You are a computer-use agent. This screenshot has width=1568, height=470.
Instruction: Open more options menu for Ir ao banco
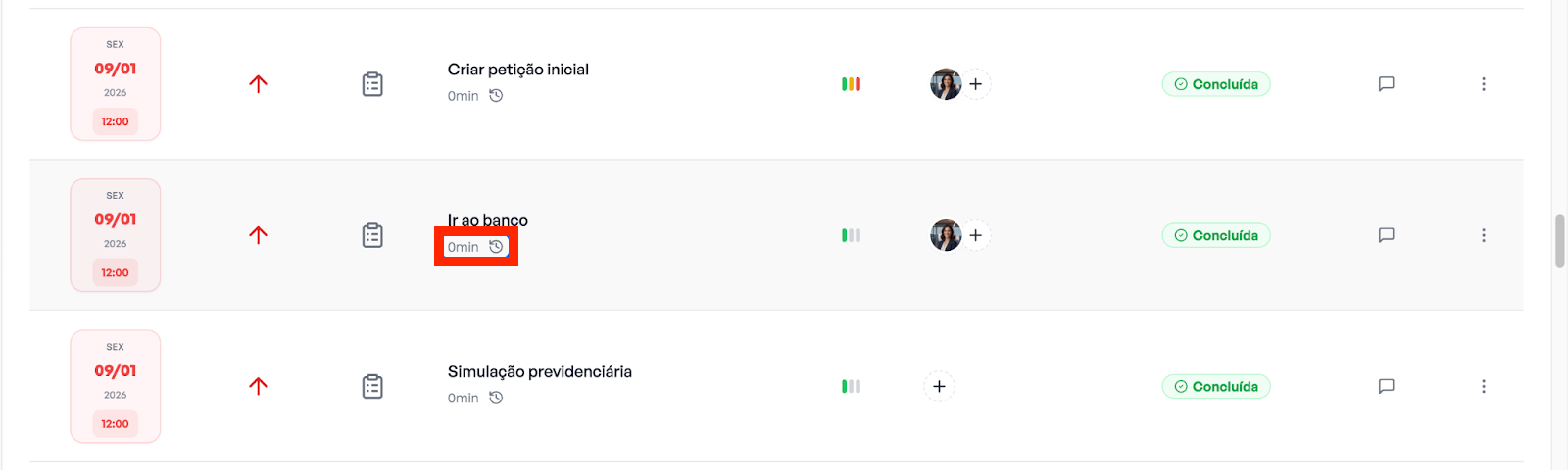1484,235
